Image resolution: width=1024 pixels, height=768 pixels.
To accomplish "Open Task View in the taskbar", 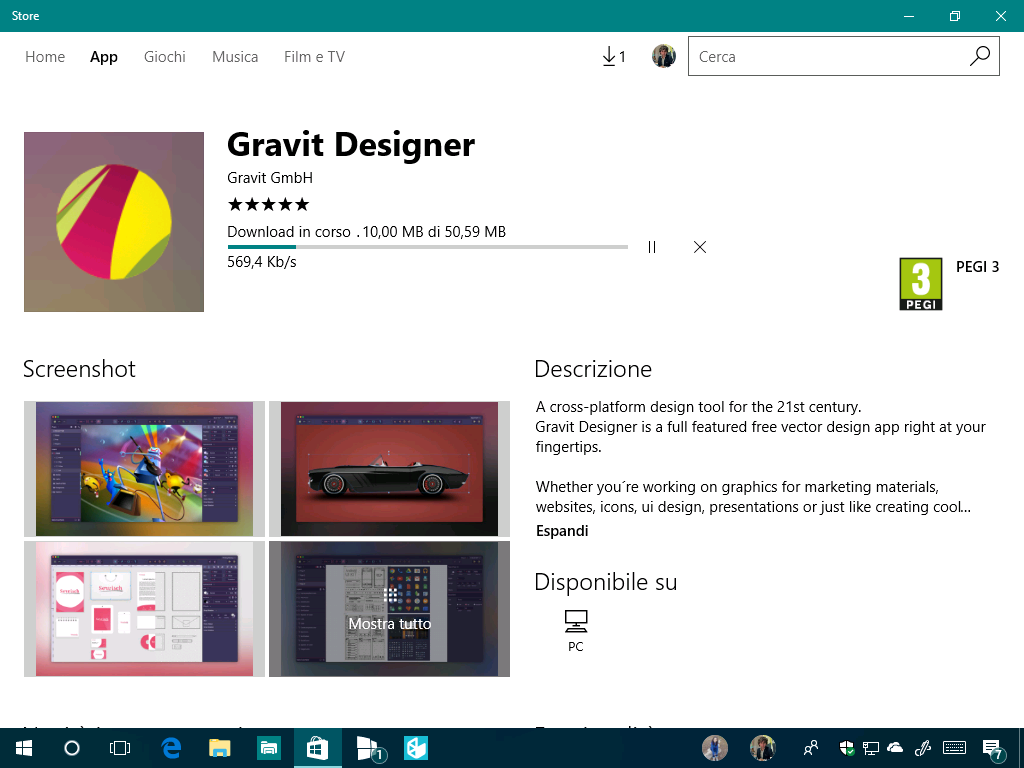I will 120,748.
